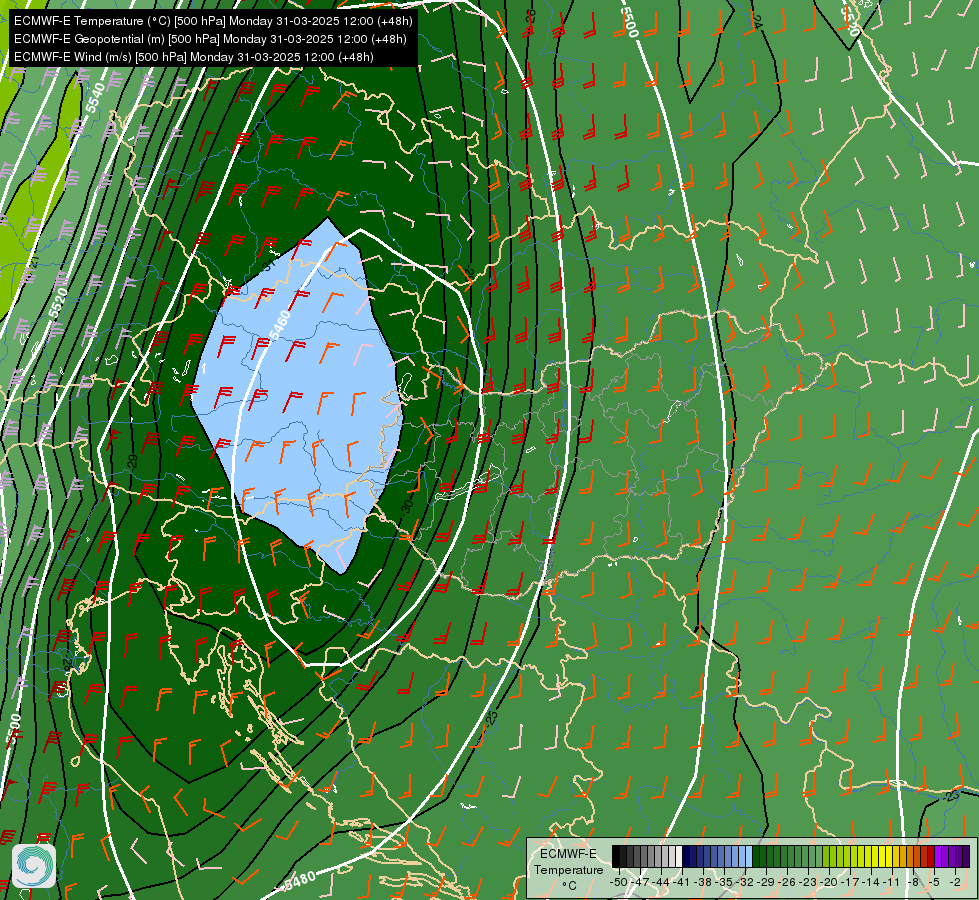Click the darkest green legend swatch

click(756, 856)
